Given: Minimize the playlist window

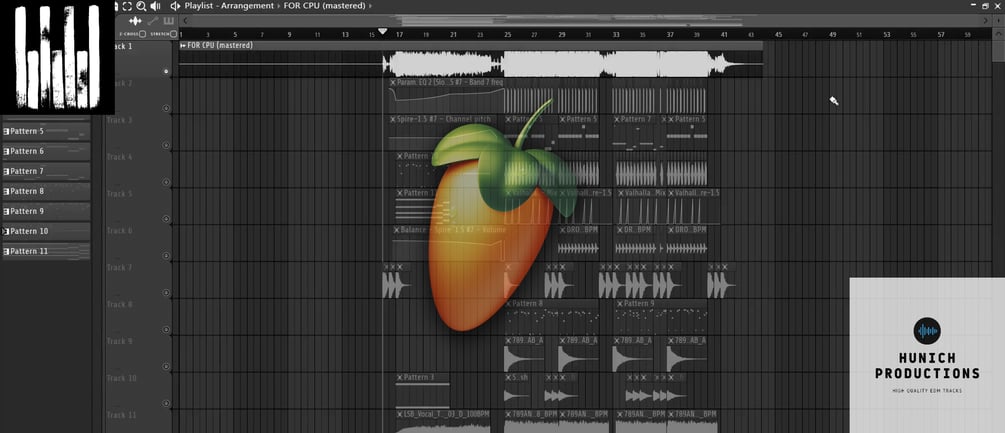Looking at the screenshot, I should click(x=973, y=6).
